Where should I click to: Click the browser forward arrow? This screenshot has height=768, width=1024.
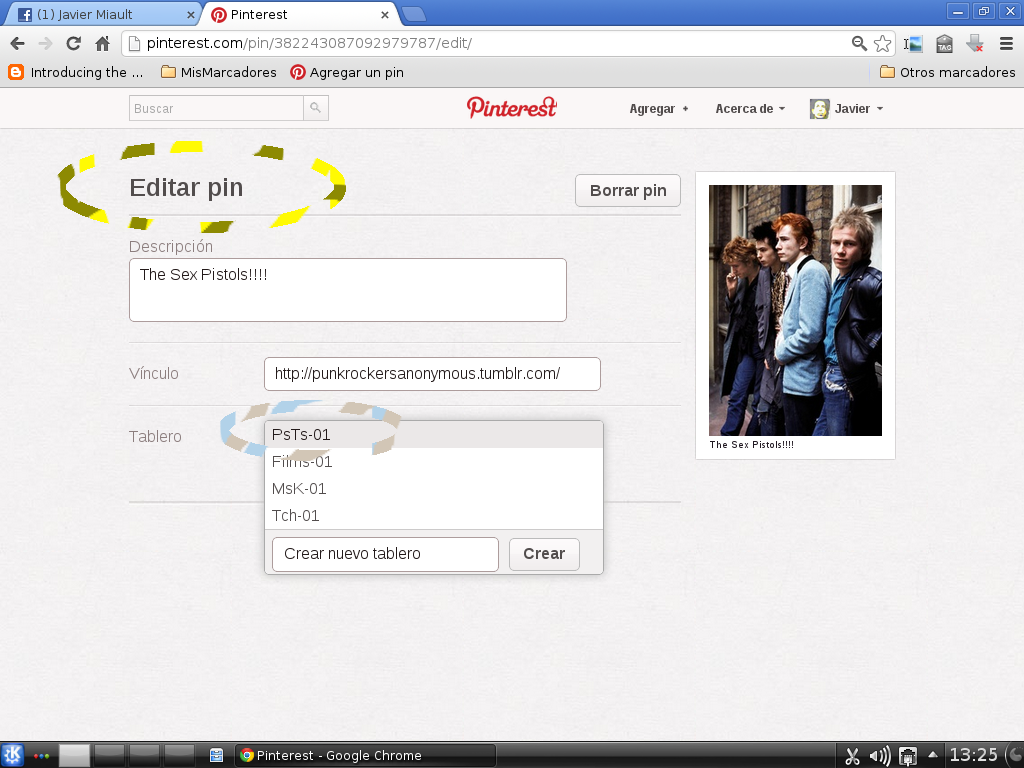pos(45,44)
